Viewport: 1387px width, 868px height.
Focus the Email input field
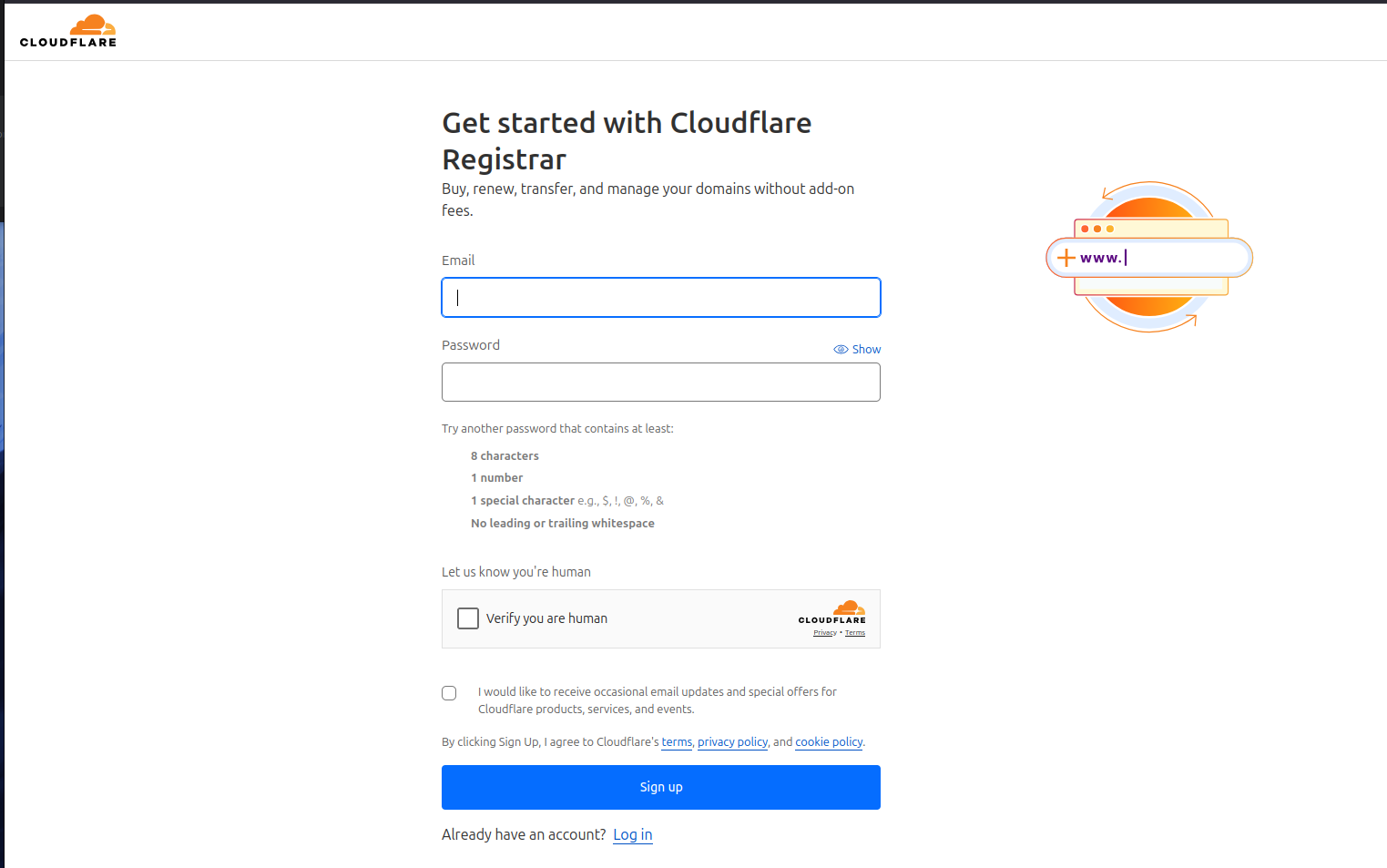click(x=661, y=298)
